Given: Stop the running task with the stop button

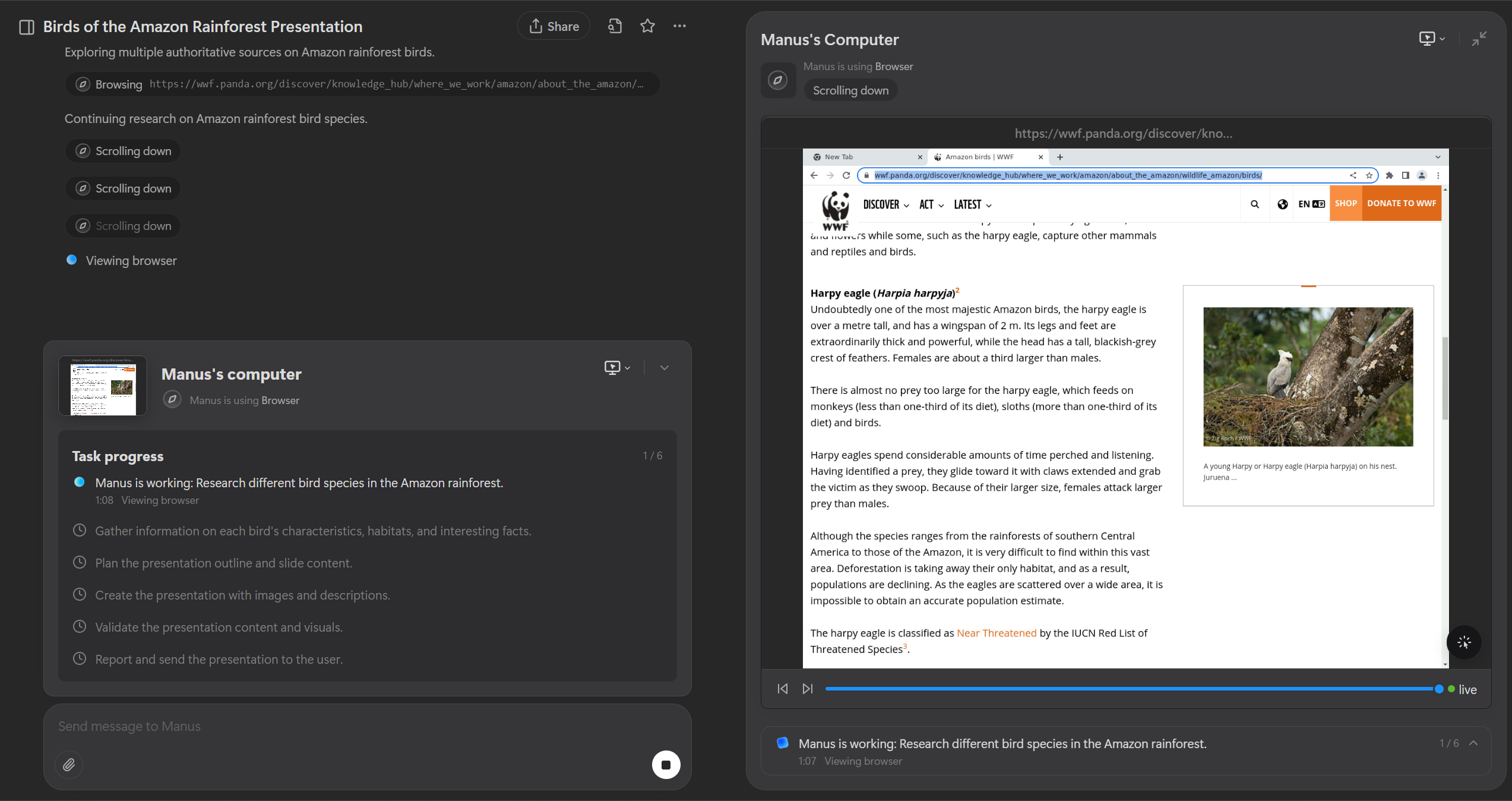Looking at the screenshot, I should coord(666,765).
